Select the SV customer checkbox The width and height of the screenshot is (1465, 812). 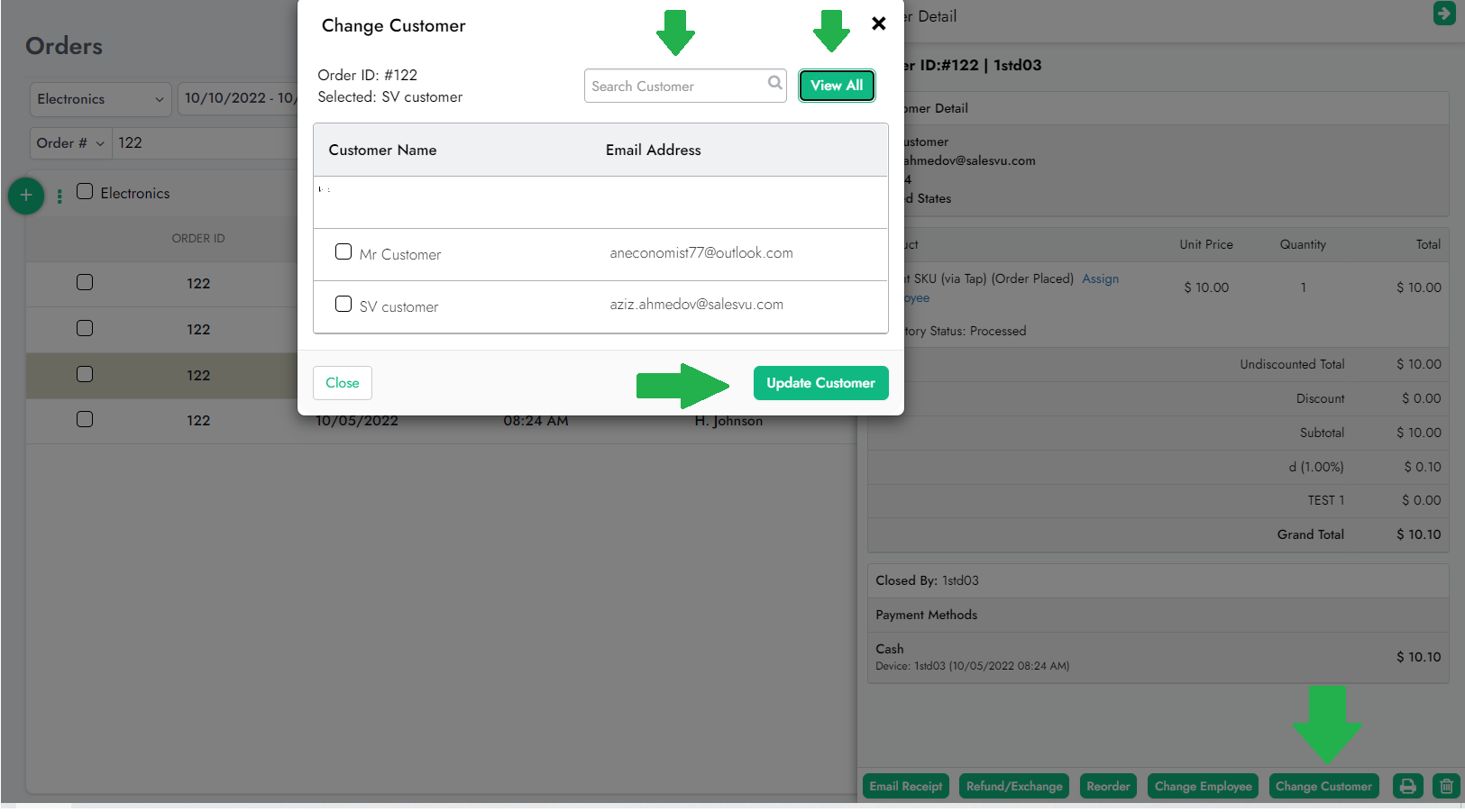coord(343,305)
